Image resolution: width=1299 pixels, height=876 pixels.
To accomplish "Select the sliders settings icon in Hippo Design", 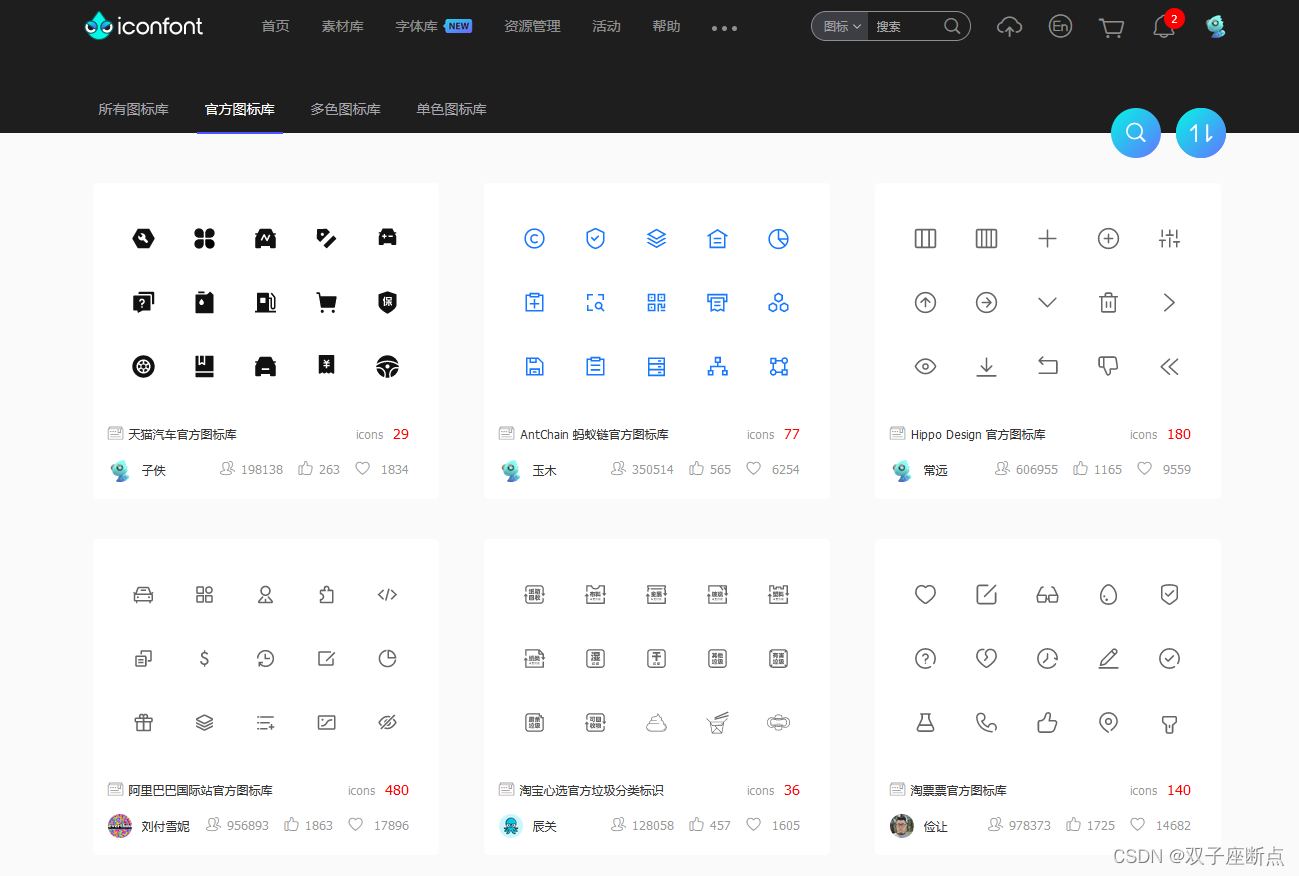I will 1169,238.
